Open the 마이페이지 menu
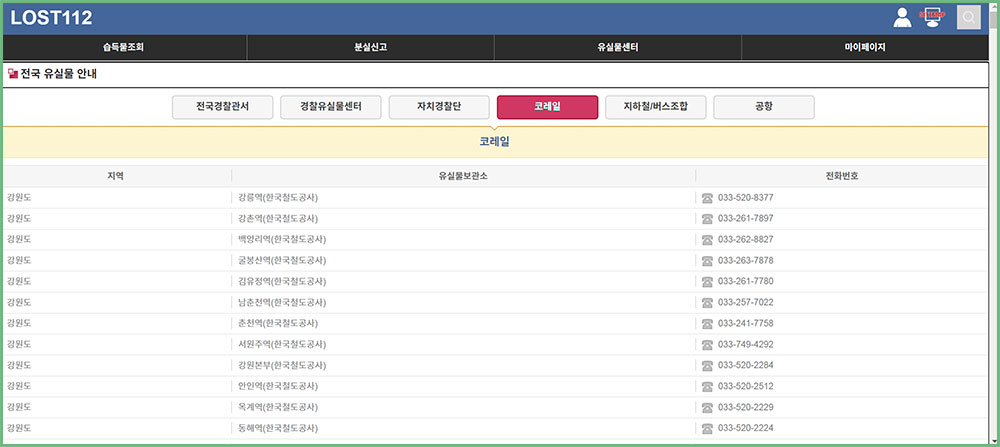Screen dimensions: 1000x447 coord(865,47)
